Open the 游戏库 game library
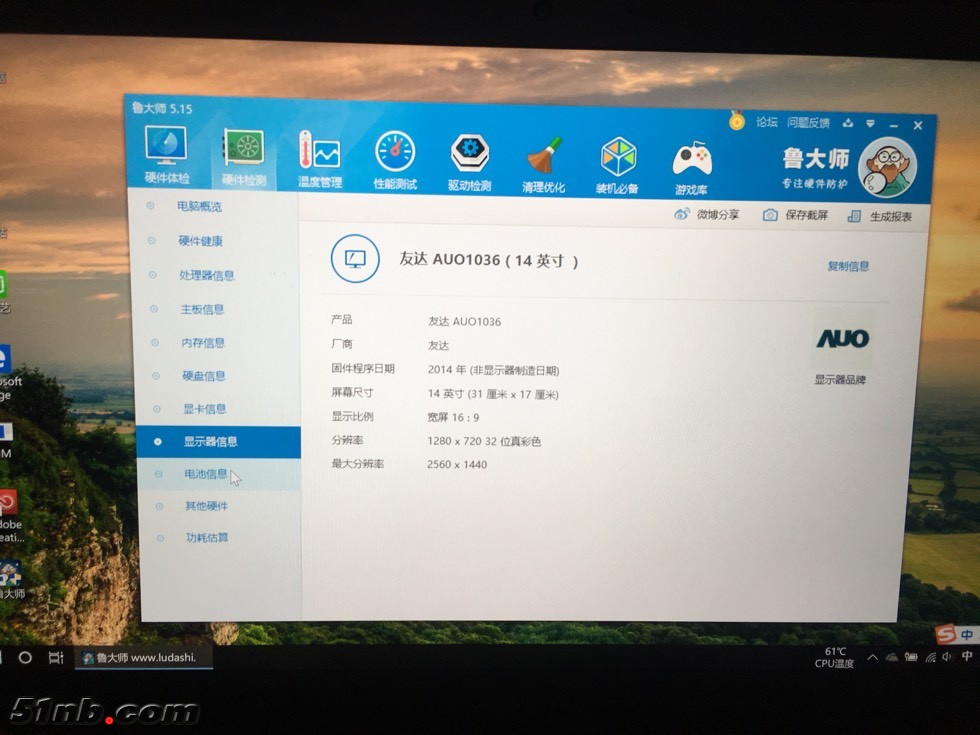 (691, 167)
